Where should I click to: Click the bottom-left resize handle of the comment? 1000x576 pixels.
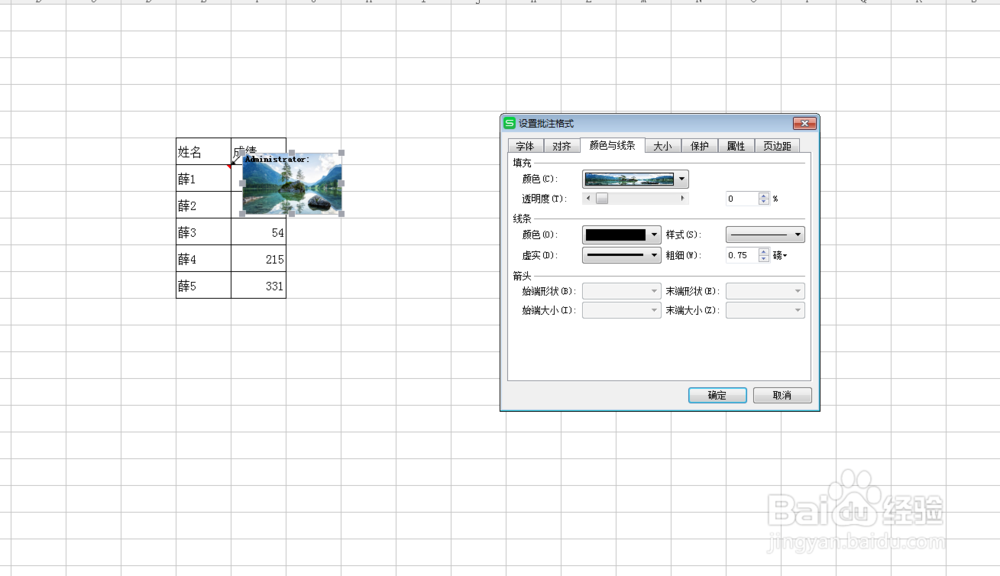pos(242,214)
